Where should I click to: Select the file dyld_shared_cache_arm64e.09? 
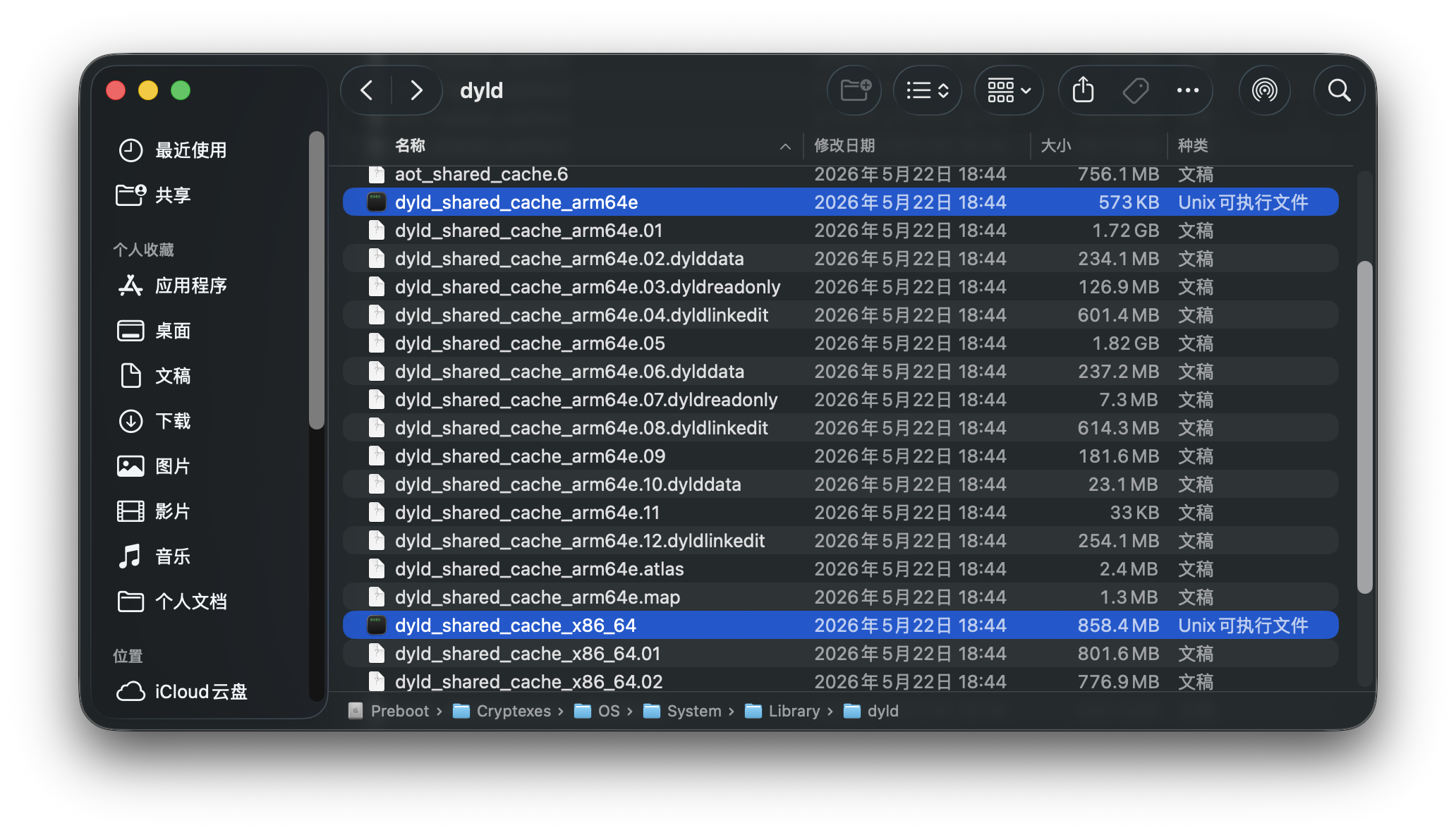tap(841, 456)
